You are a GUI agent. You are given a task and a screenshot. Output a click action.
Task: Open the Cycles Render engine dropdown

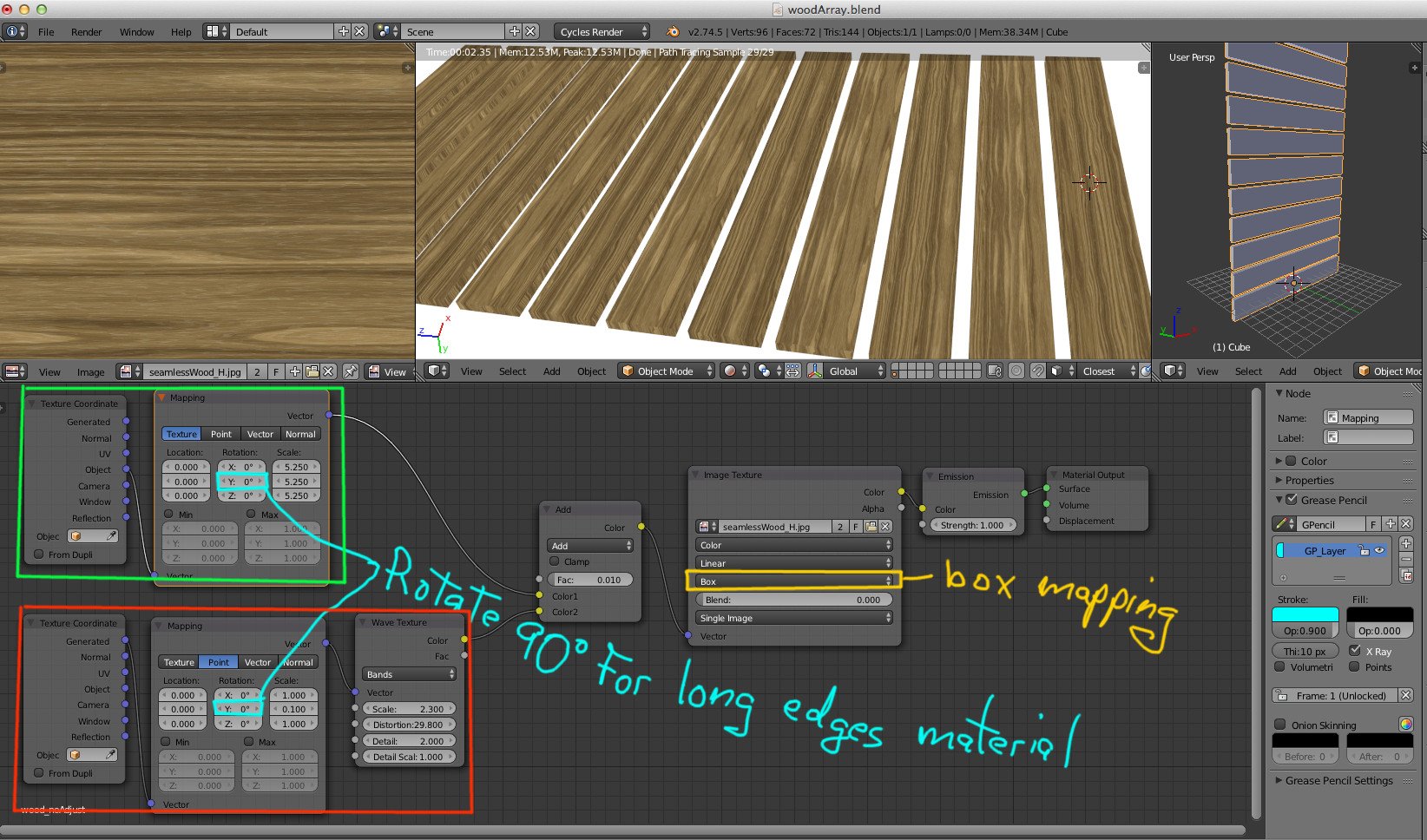(602, 32)
